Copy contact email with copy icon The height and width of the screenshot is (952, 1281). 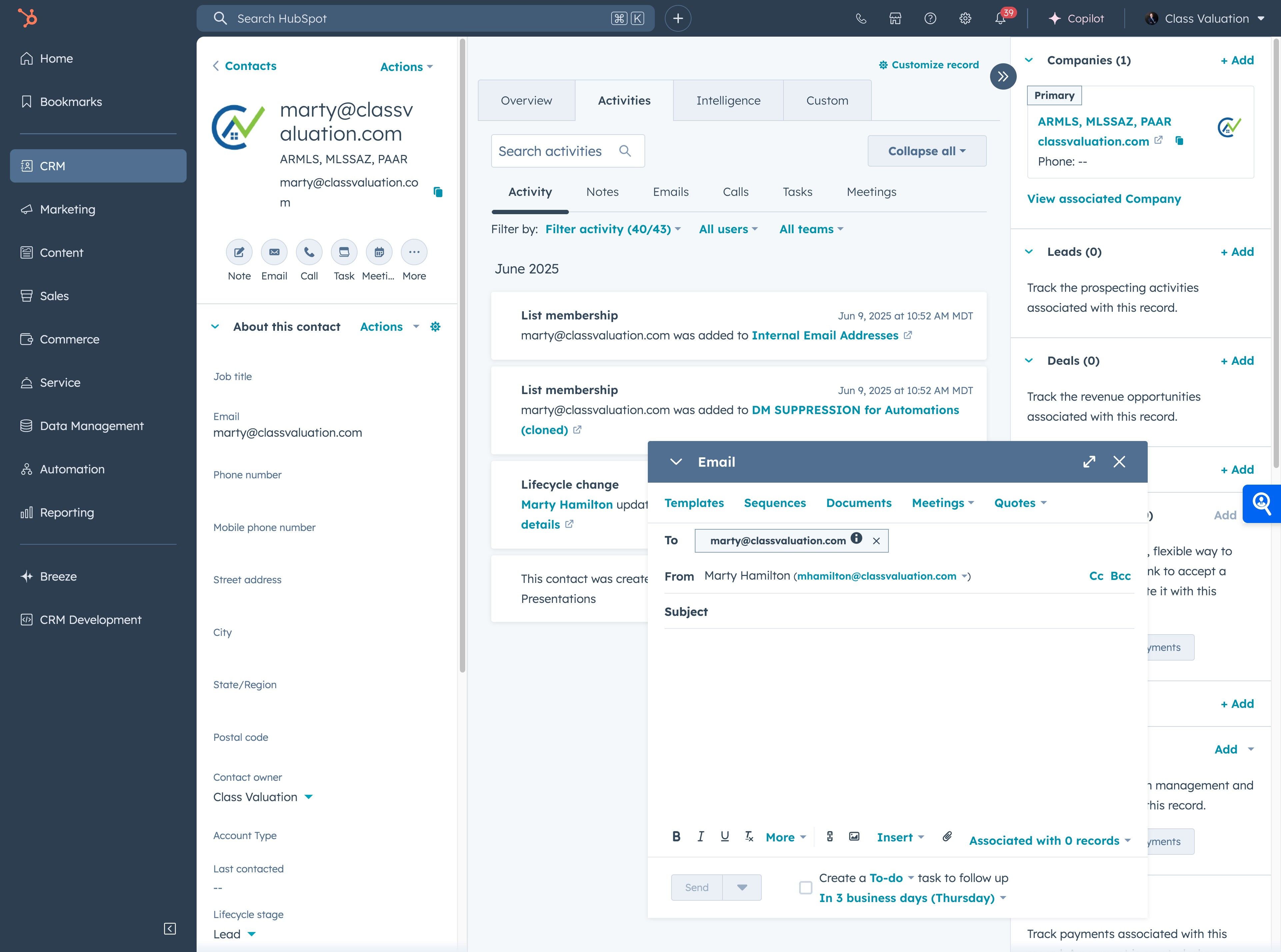coord(438,192)
